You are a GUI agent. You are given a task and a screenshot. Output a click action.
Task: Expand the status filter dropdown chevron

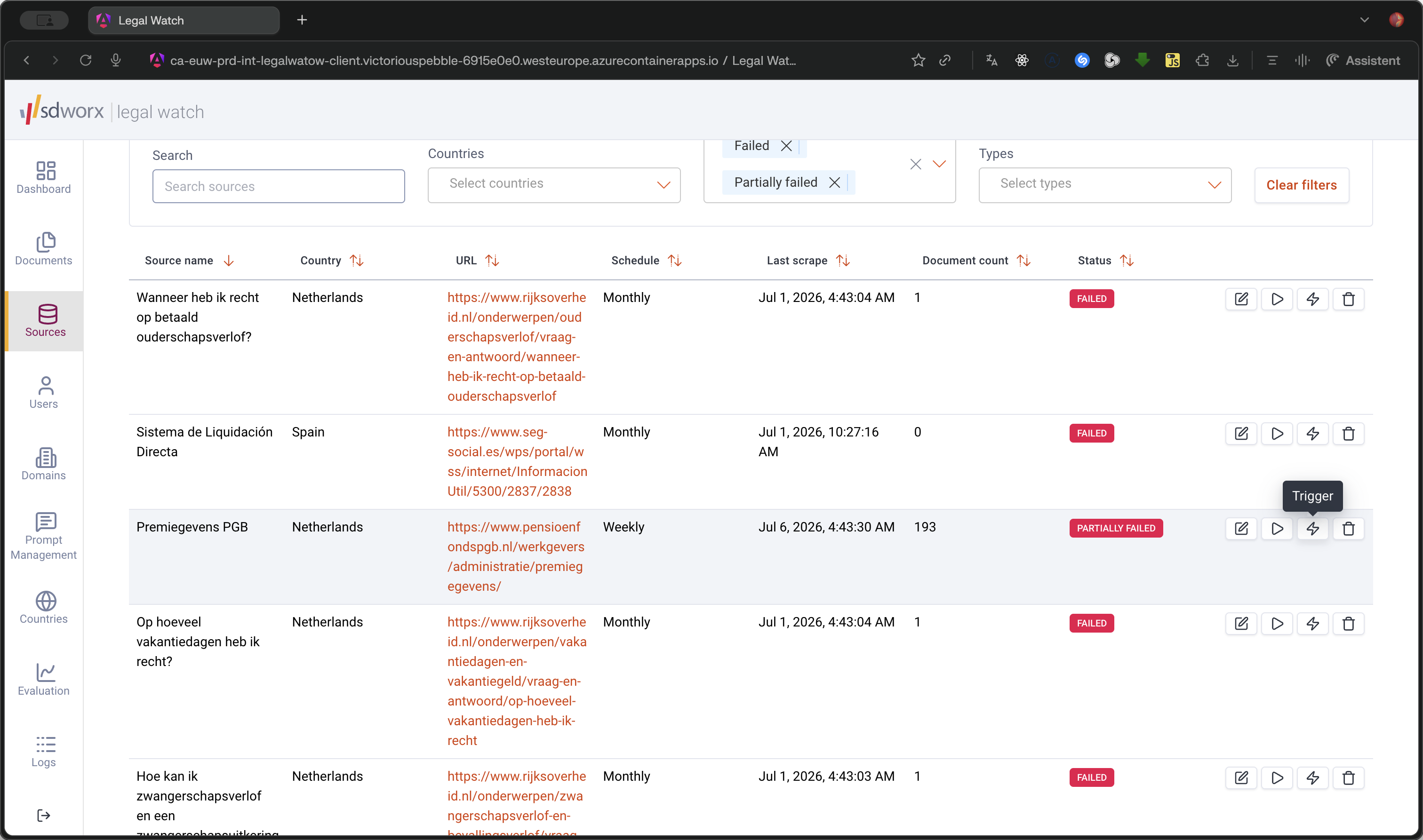point(939,164)
